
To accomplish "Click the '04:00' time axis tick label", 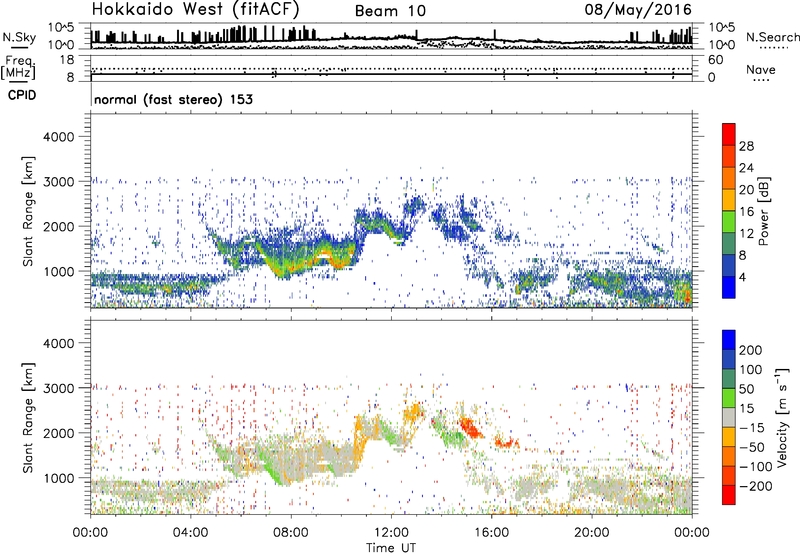I will pyautogui.click(x=190, y=533).
